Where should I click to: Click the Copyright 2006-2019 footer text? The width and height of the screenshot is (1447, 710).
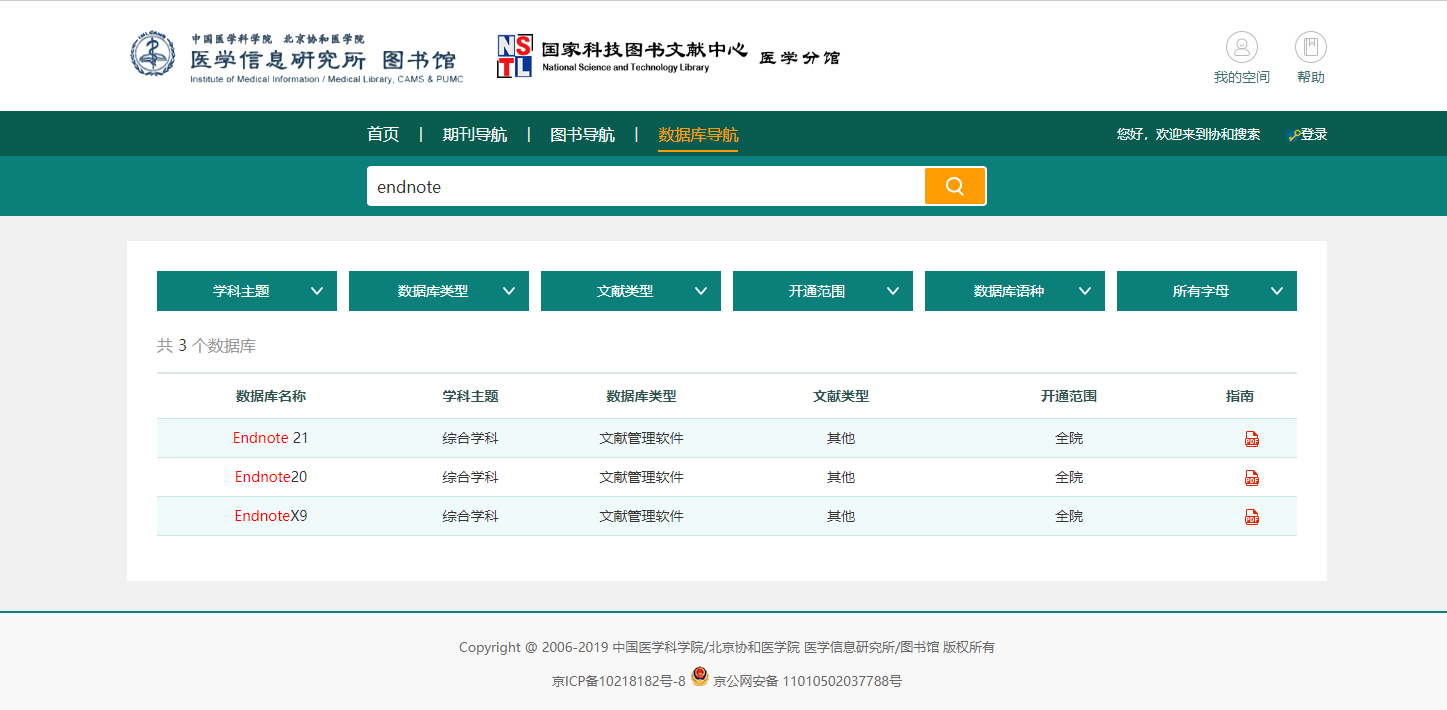coord(727,647)
